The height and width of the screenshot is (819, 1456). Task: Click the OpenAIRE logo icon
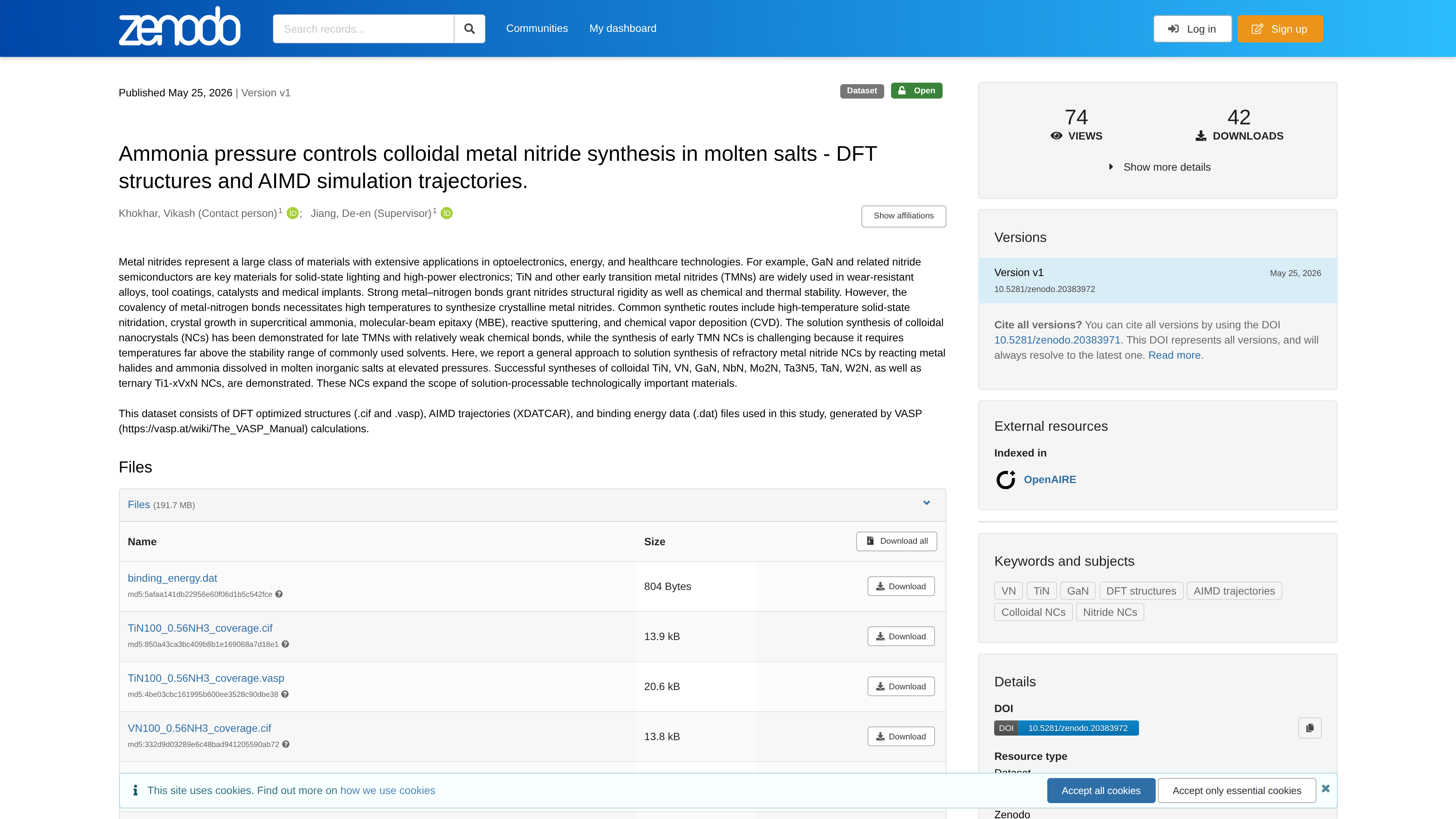click(1006, 480)
